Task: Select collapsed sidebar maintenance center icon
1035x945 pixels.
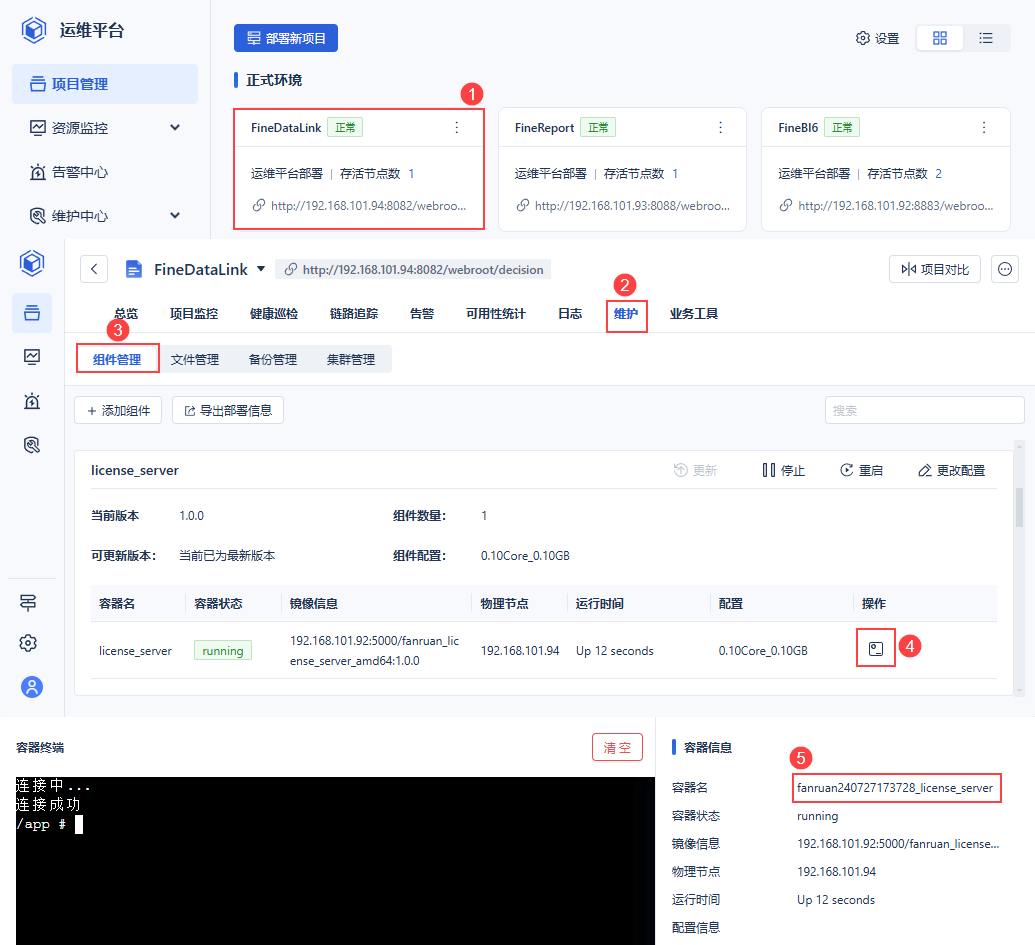Action: click(32, 445)
